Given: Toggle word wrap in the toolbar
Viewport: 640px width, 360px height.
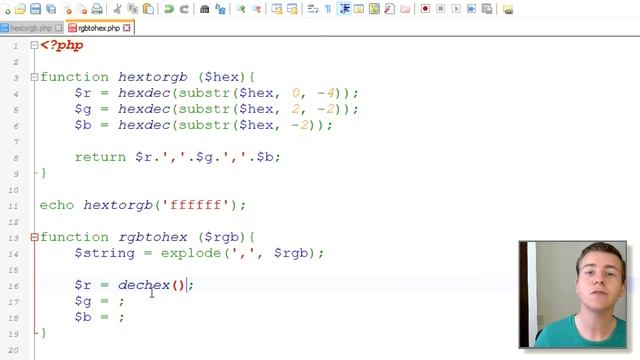Looking at the screenshot, I should [313, 9].
